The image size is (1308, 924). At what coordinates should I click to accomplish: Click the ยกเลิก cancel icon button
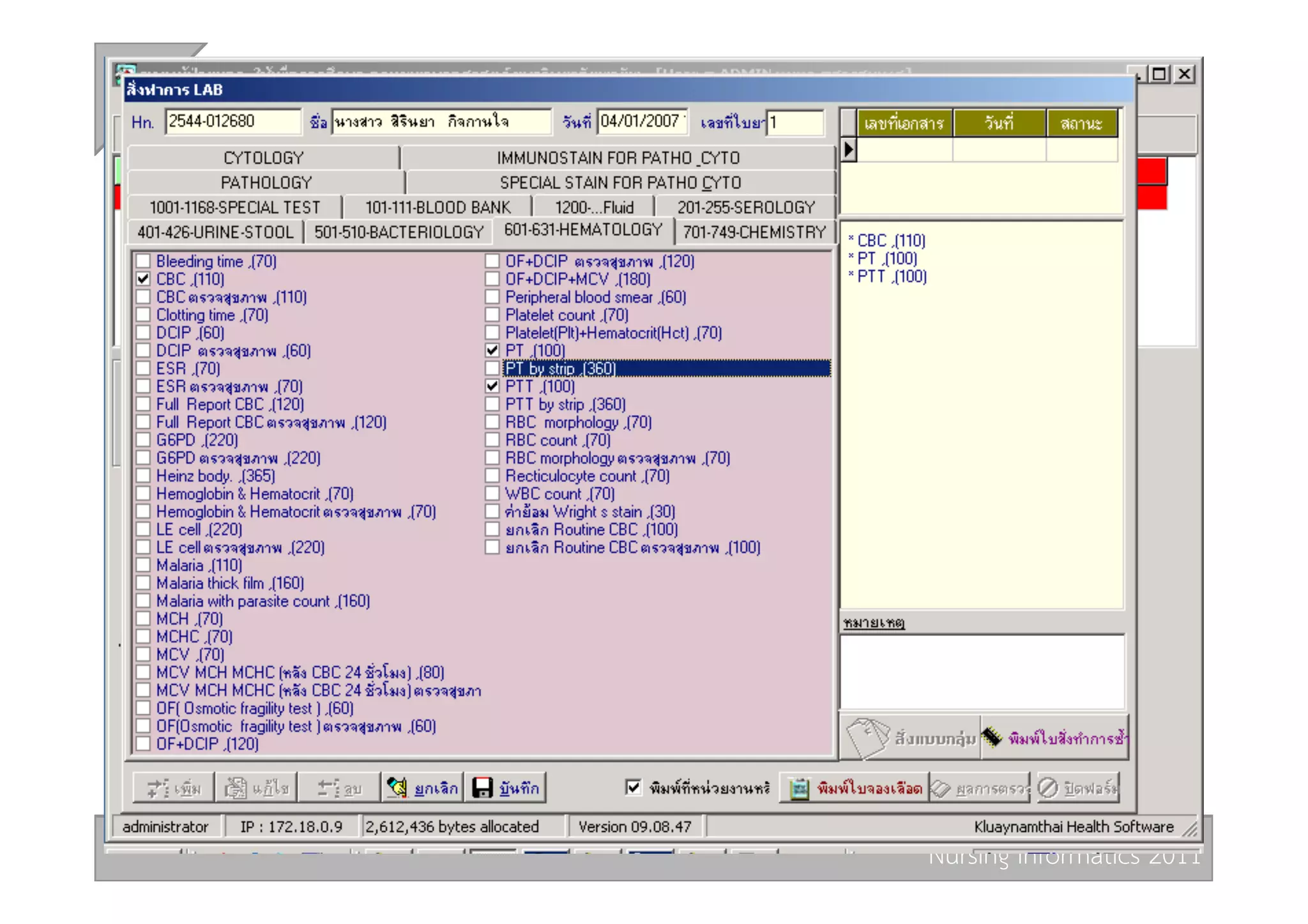(x=397, y=788)
